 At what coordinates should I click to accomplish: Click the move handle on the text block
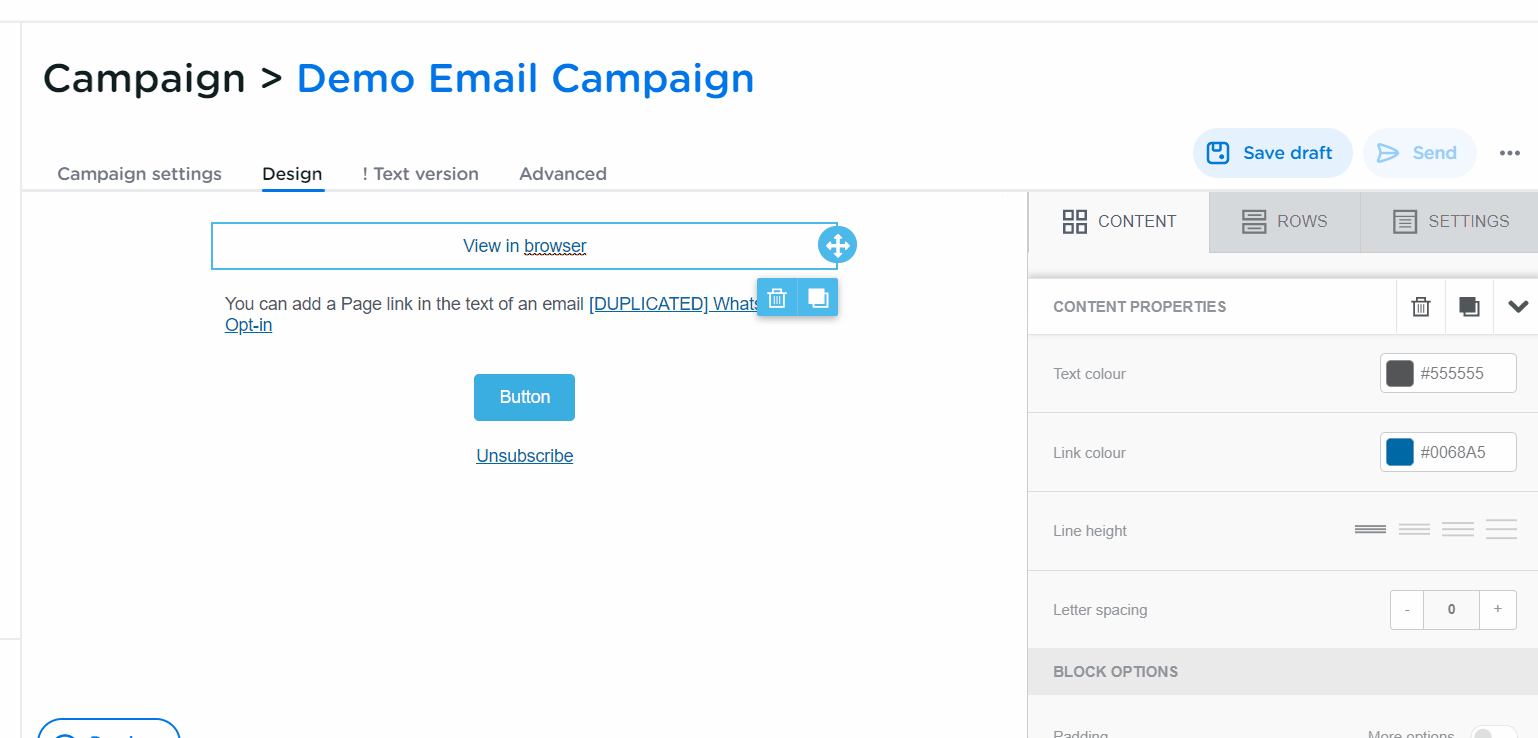coord(837,245)
